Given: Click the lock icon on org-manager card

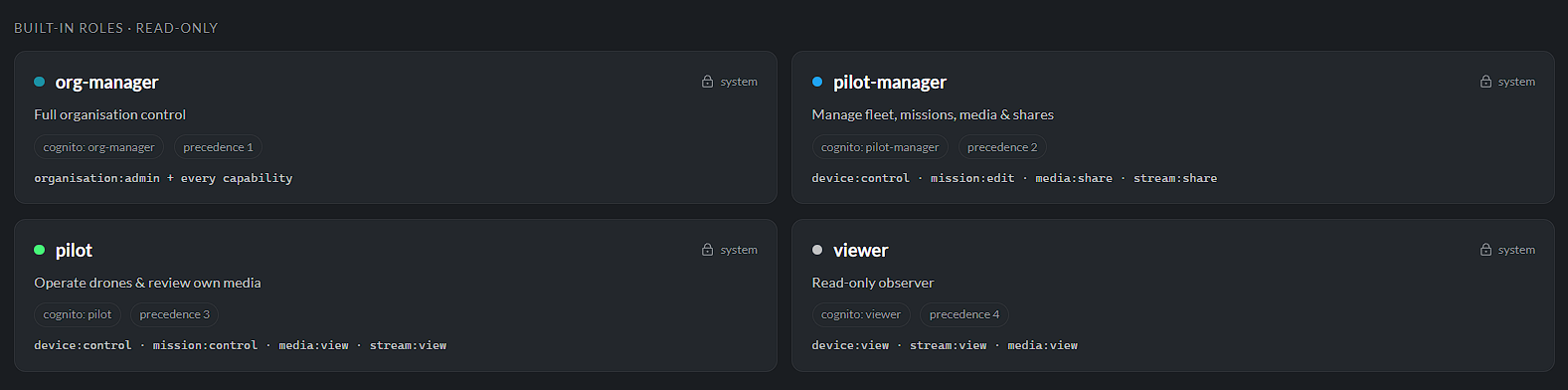Looking at the screenshot, I should click(x=707, y=82).
